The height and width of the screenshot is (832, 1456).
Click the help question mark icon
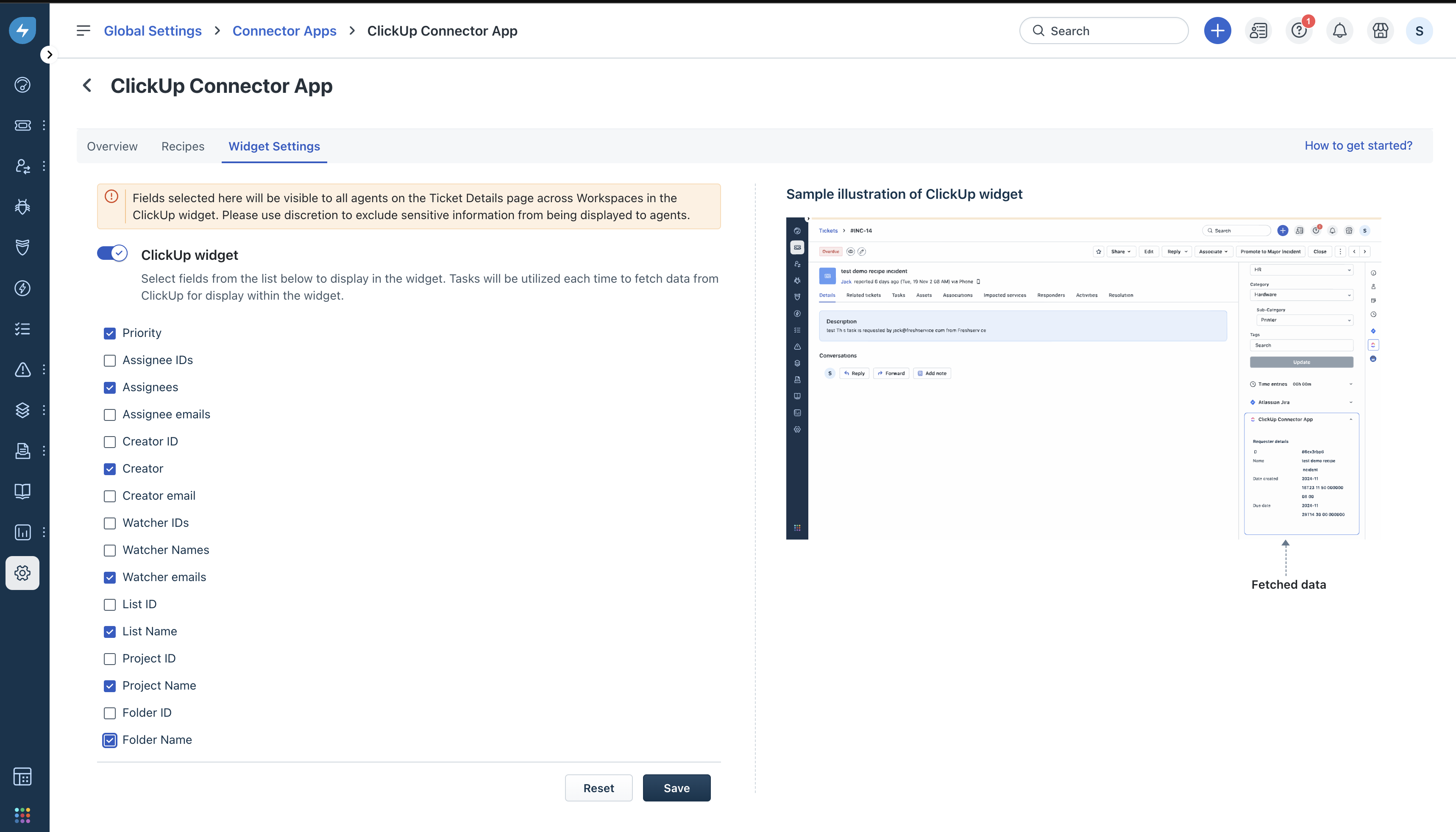point(1299,31)
